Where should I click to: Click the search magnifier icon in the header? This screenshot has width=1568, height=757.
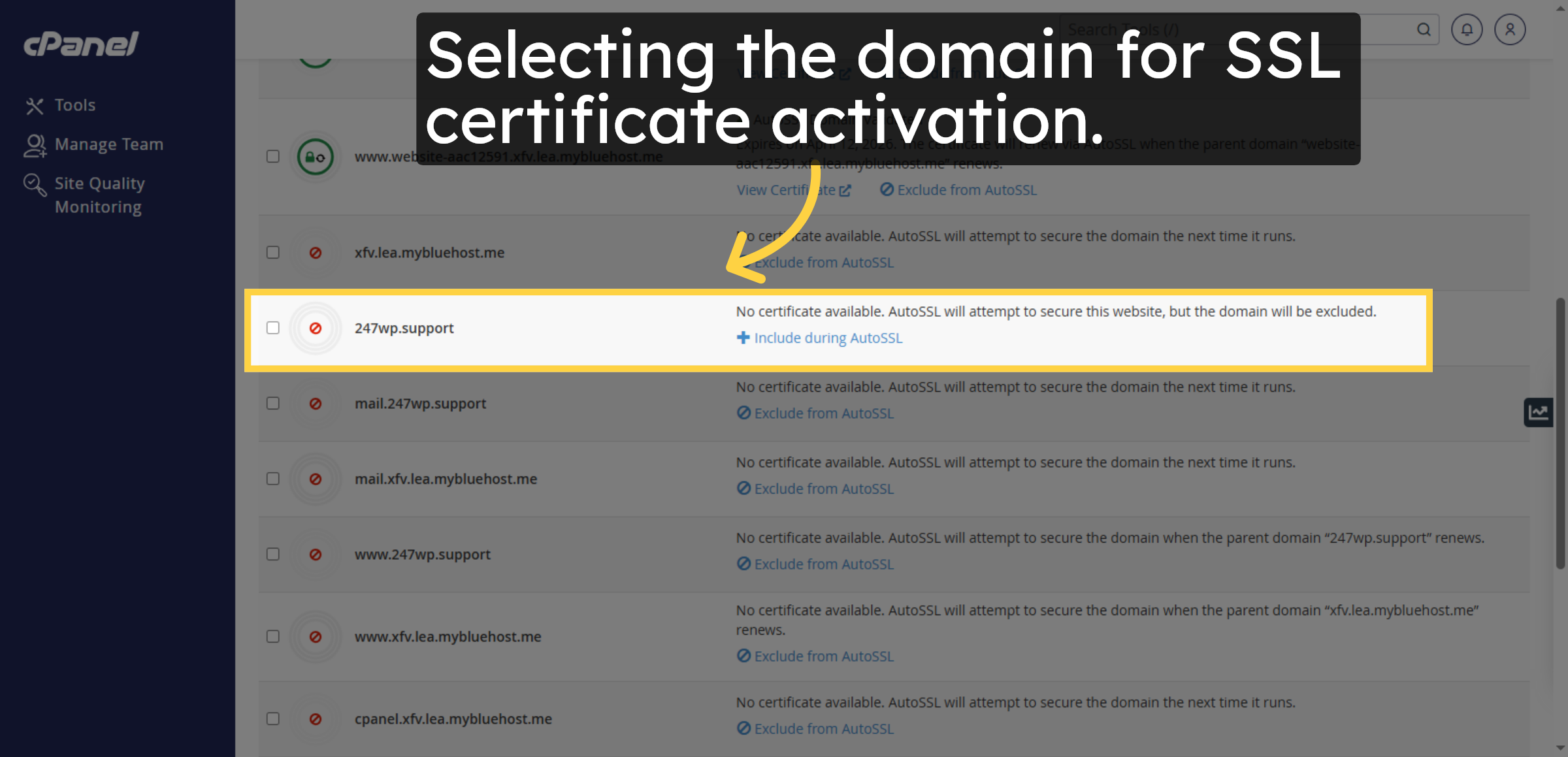1424,29
